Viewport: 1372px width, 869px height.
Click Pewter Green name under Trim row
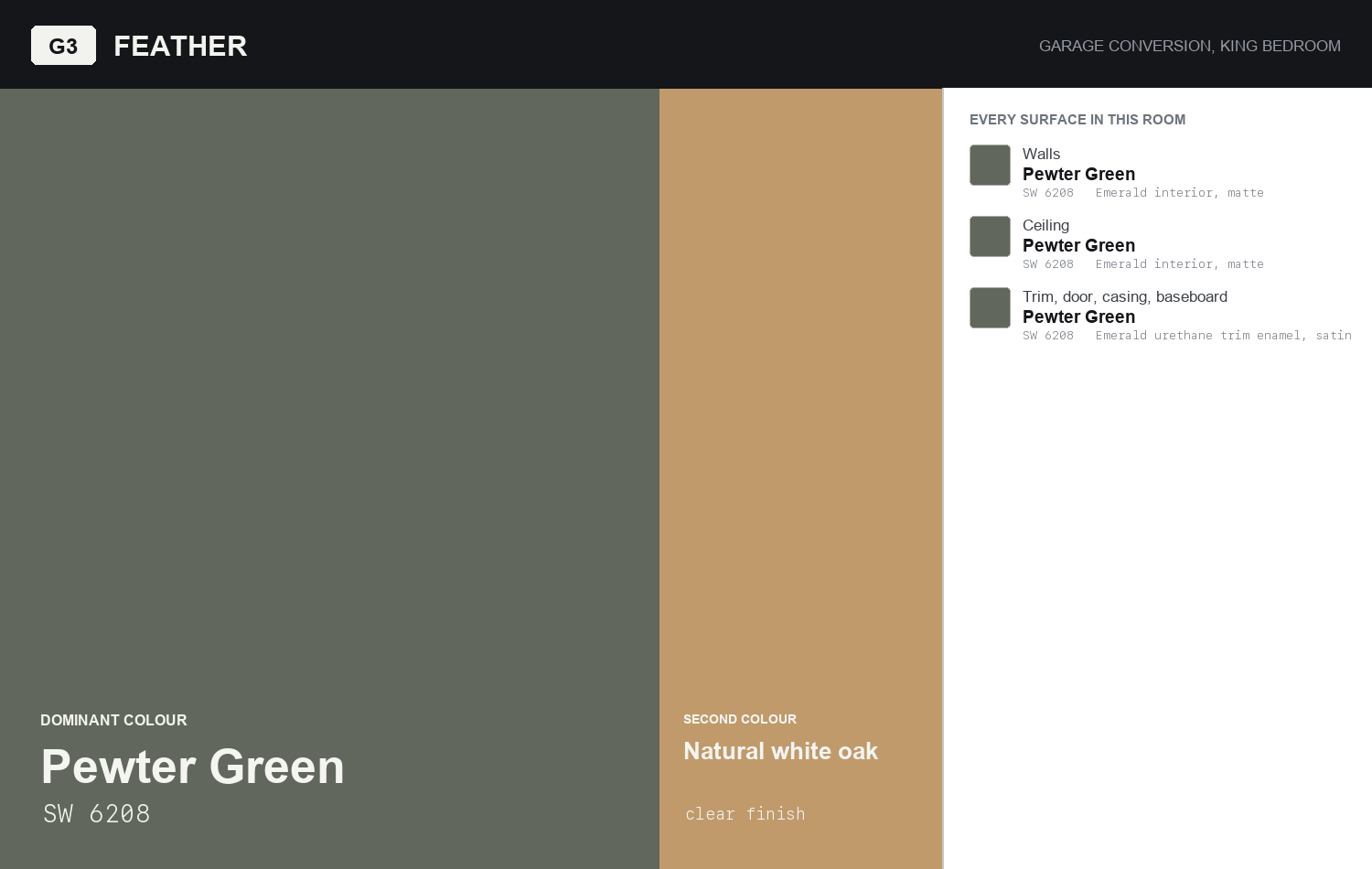[x=1078, y=316]
